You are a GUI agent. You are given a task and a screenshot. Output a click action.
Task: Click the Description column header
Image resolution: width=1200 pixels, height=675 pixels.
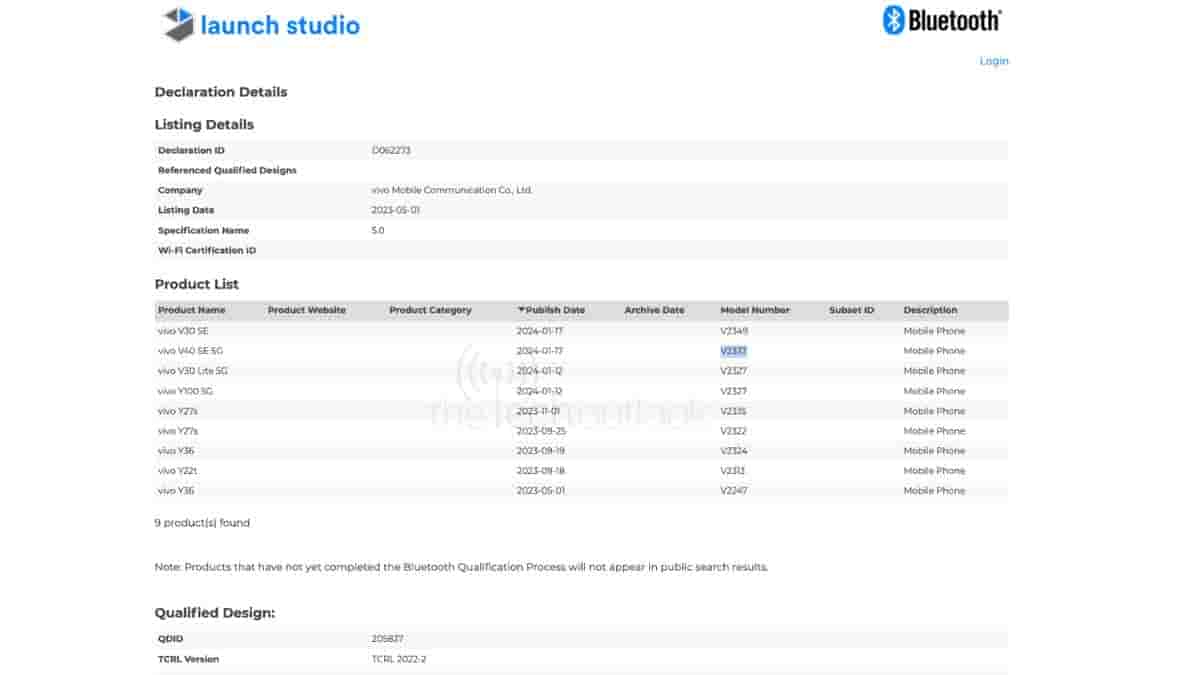(930, 310)
